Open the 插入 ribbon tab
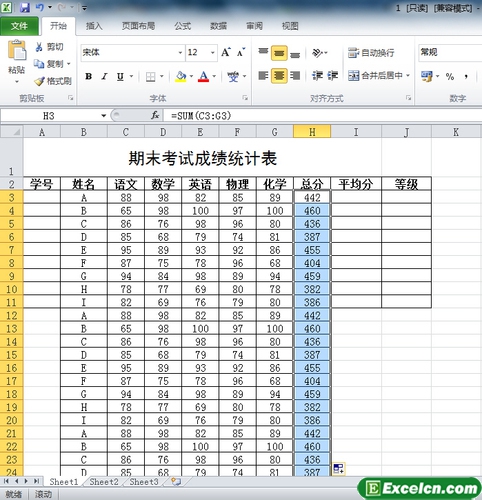Screen dimensions: 482x500 click(94, 26)
